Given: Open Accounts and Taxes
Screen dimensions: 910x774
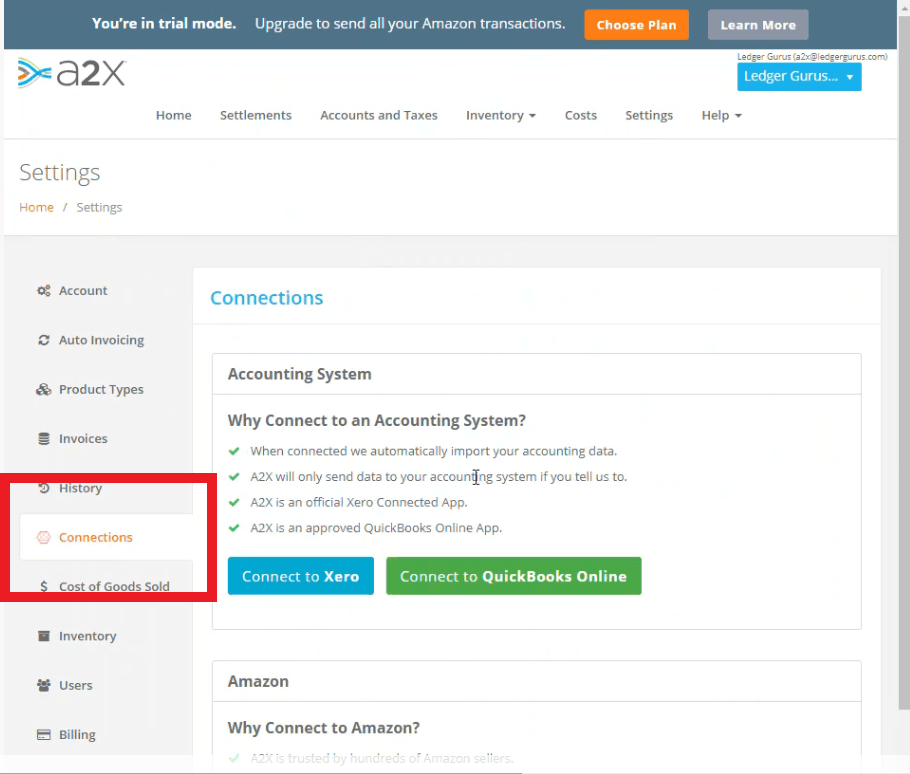Looking at the screenshot, I should [378, 115].
